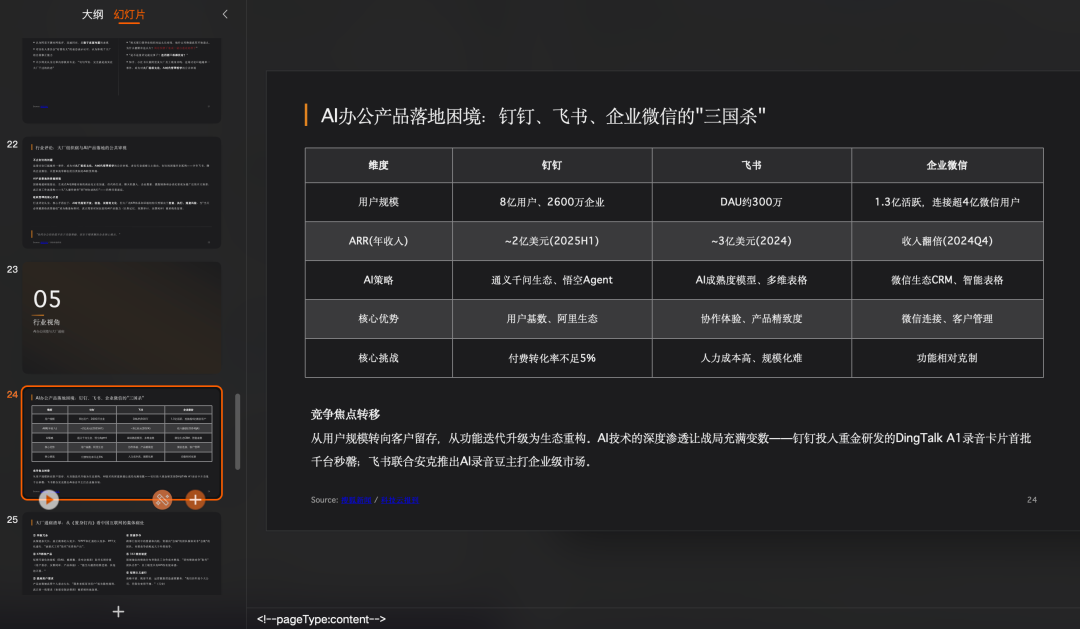Click the cell "1.3亿活跃、连接超4亿微信用户"
The height and width of the screenshot is (629, 1080).
pyautogui.click(x=948, y=202)
